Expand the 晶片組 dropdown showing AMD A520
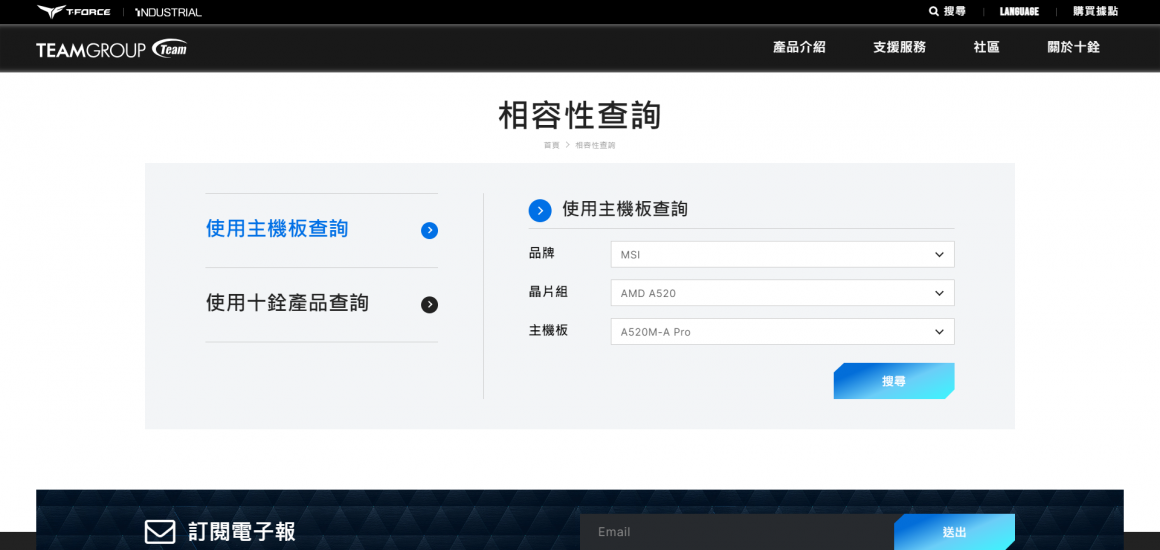The height and width of the screenshot is (550, 1160). click(782, 293)
